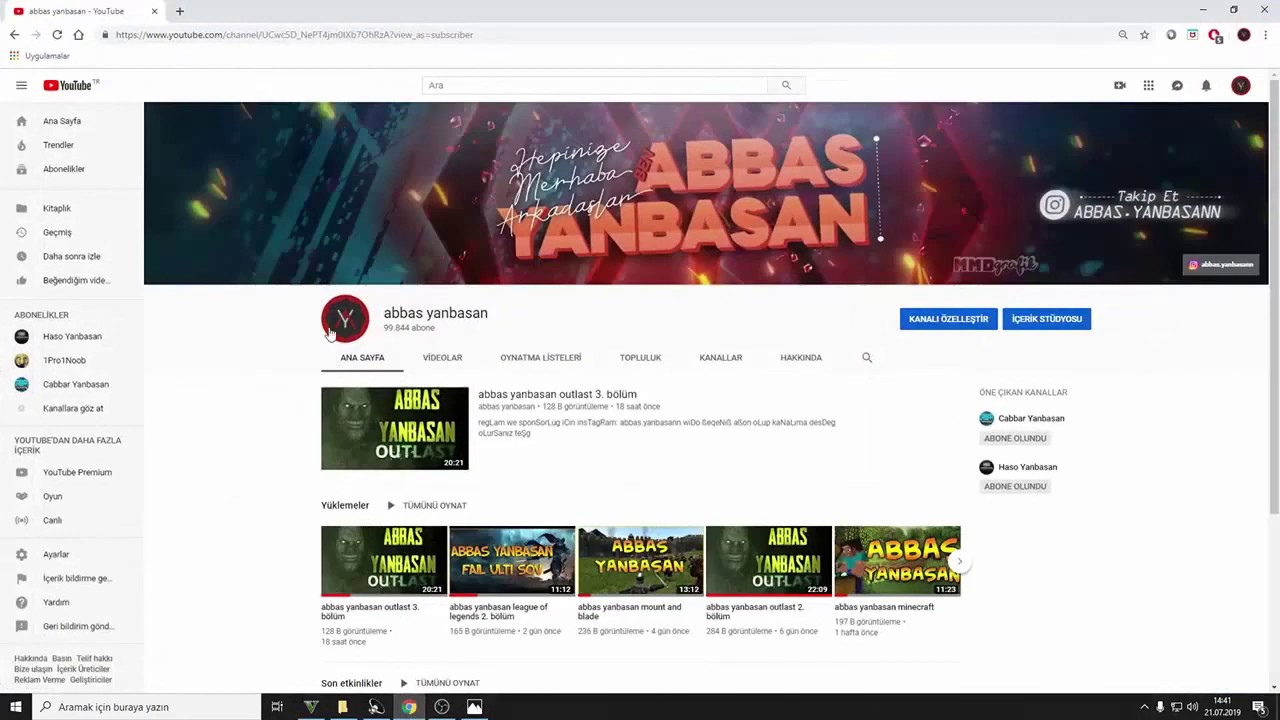Open featured video title outlast 3. bölüm

click(557, 394)
